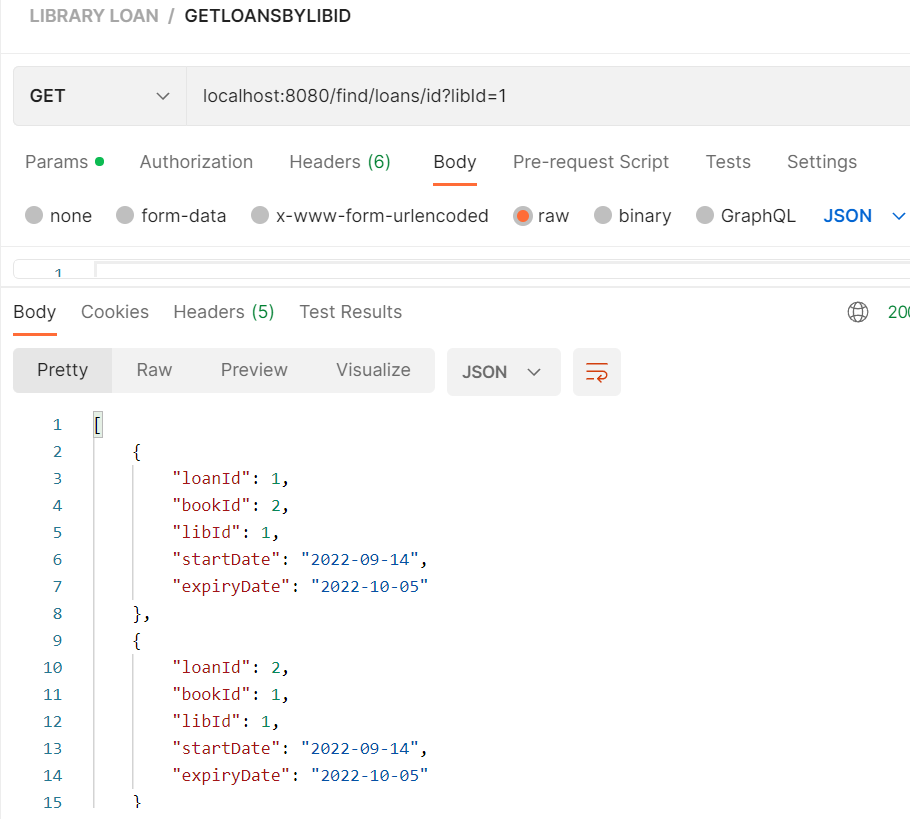
Task: Select the response Body tab
Action: click(35, 312)
